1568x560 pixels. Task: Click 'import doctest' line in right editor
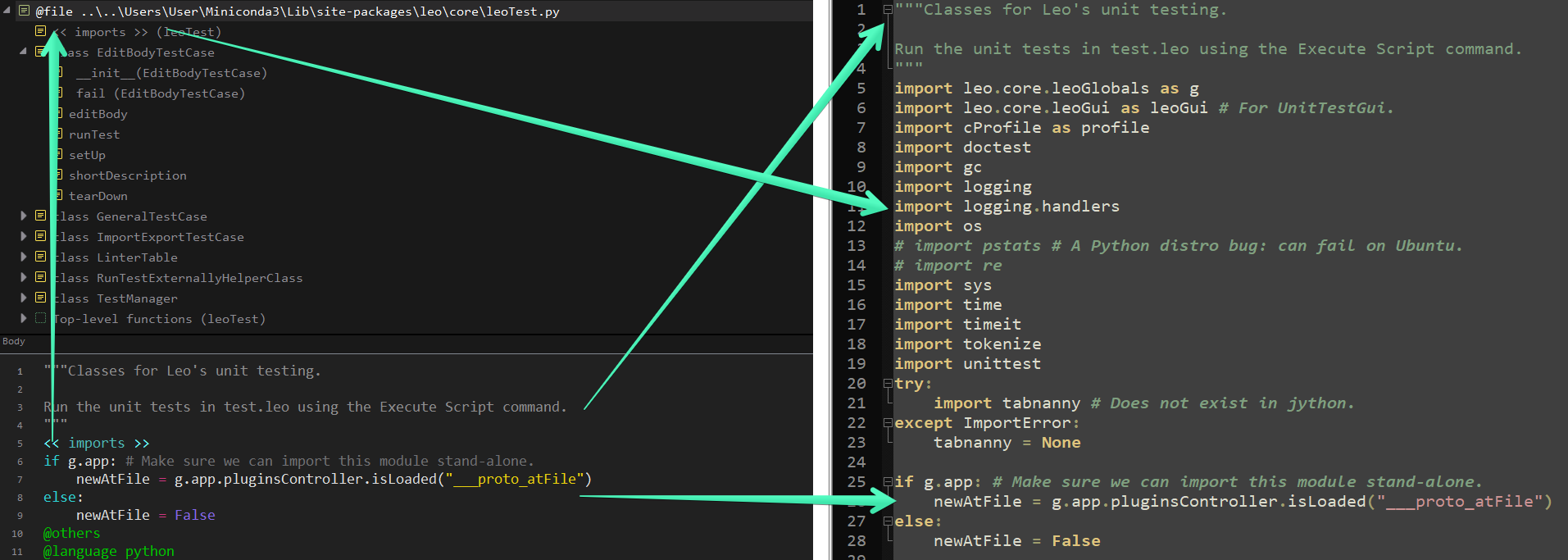tap(963, 147)
